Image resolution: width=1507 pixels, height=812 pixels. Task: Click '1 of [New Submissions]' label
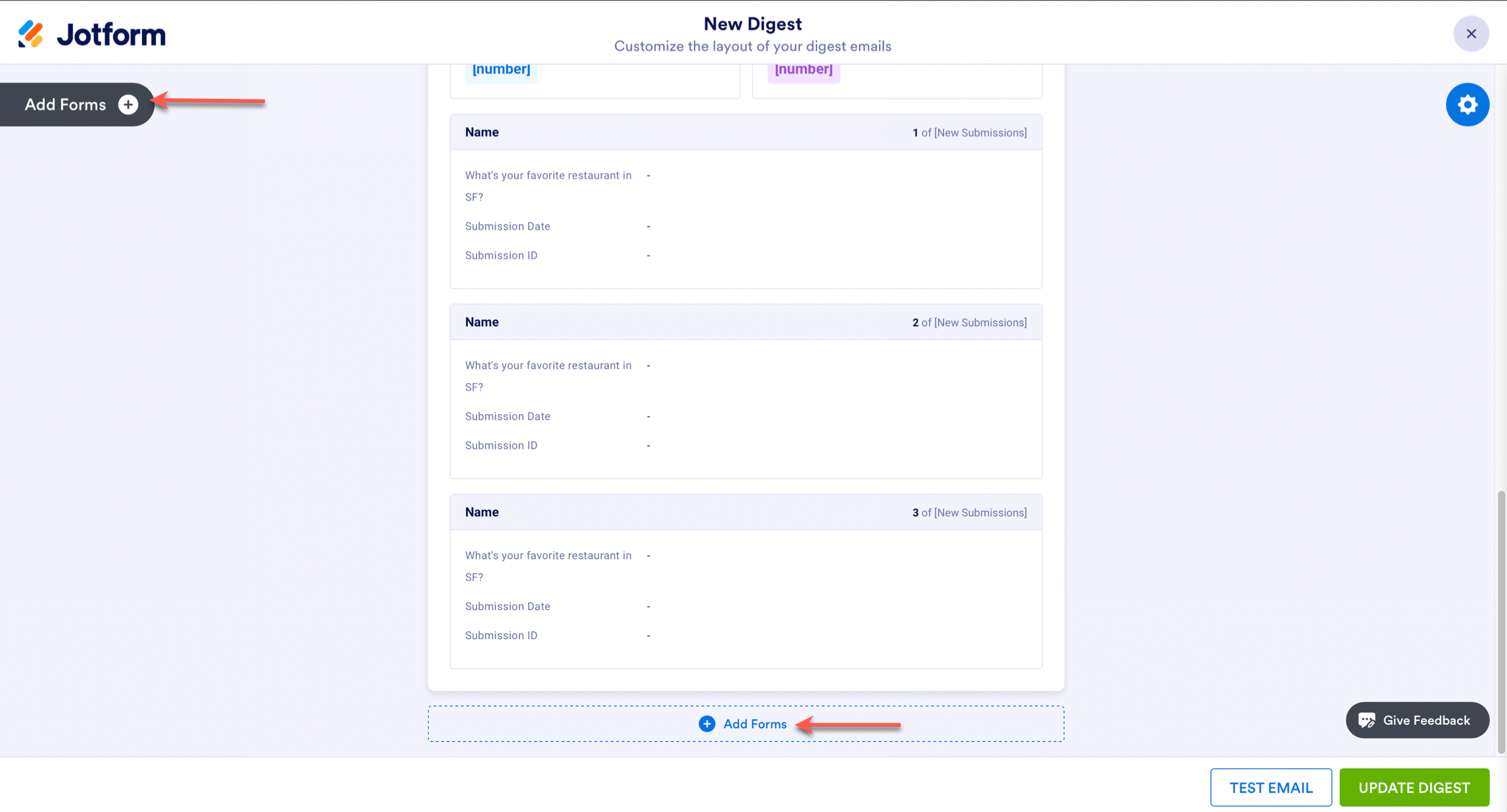pyautogui.click(x=970, y=133)
